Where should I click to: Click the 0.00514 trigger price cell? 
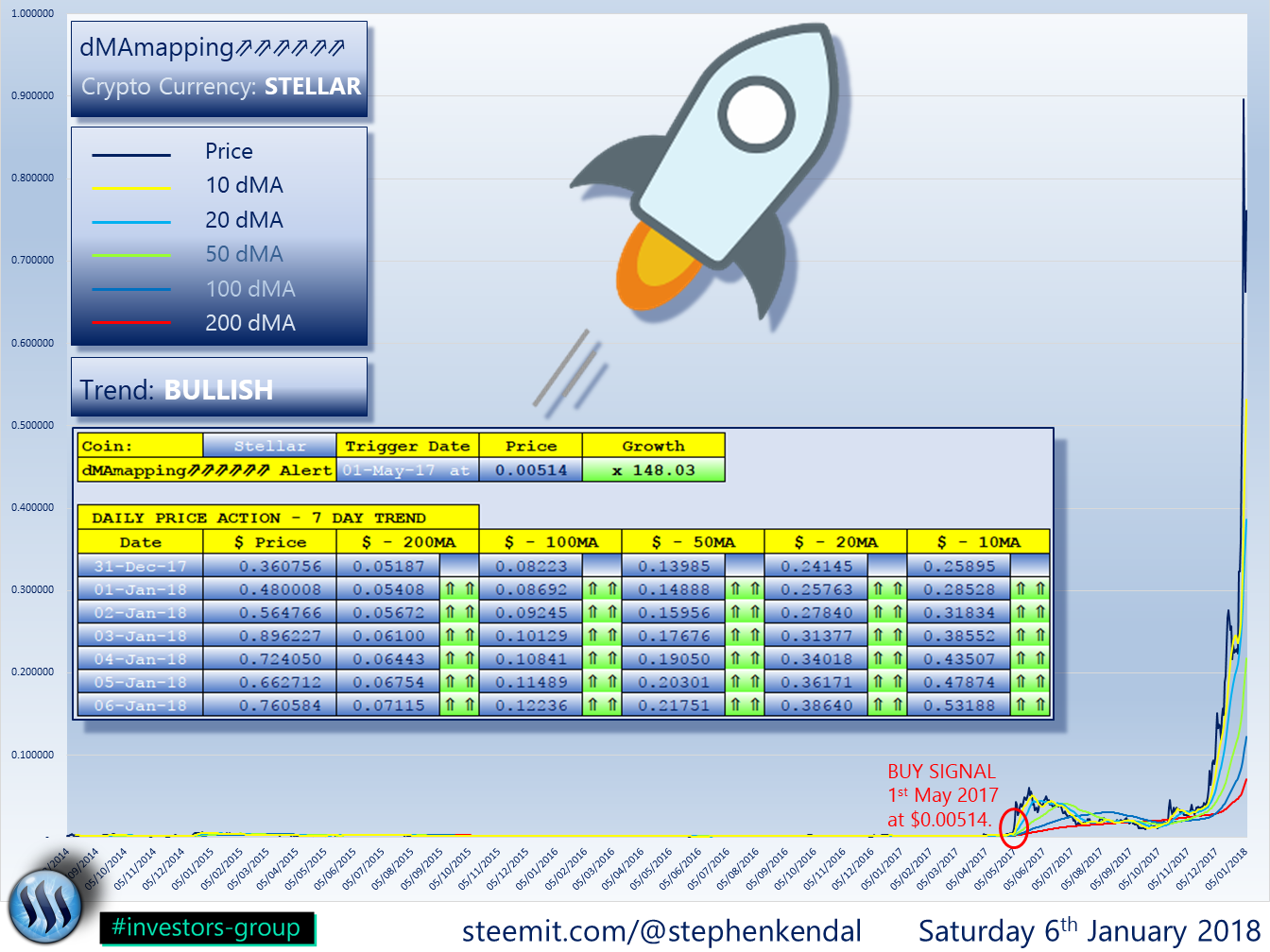(531, 469)
